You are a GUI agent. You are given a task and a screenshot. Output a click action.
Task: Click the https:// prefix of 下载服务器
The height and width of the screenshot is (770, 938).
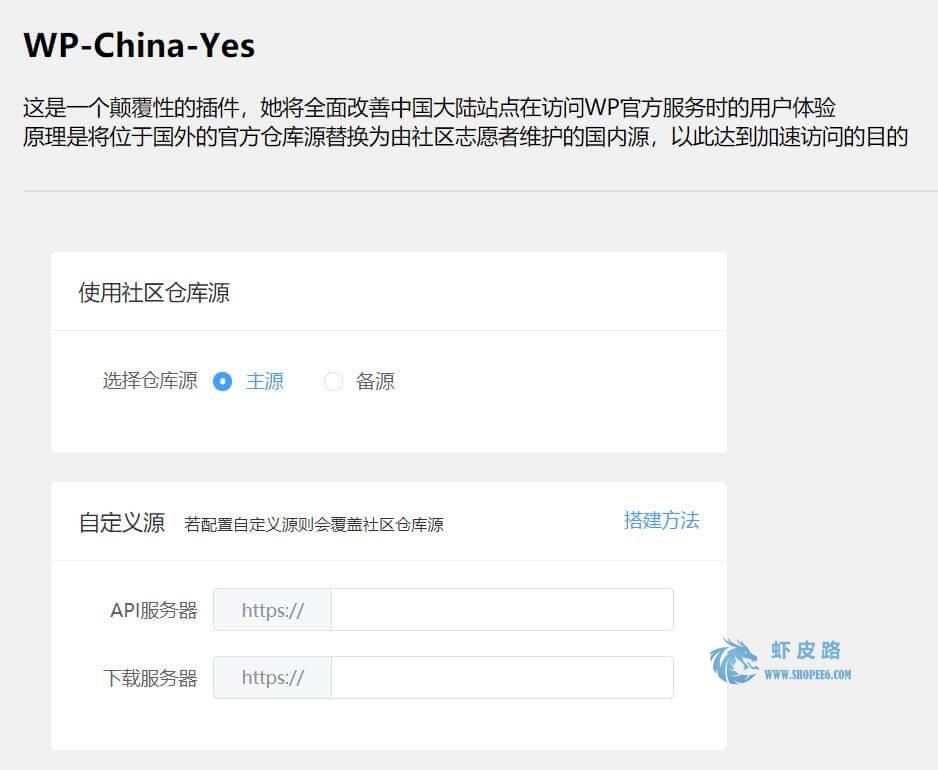tap(273, 677)
